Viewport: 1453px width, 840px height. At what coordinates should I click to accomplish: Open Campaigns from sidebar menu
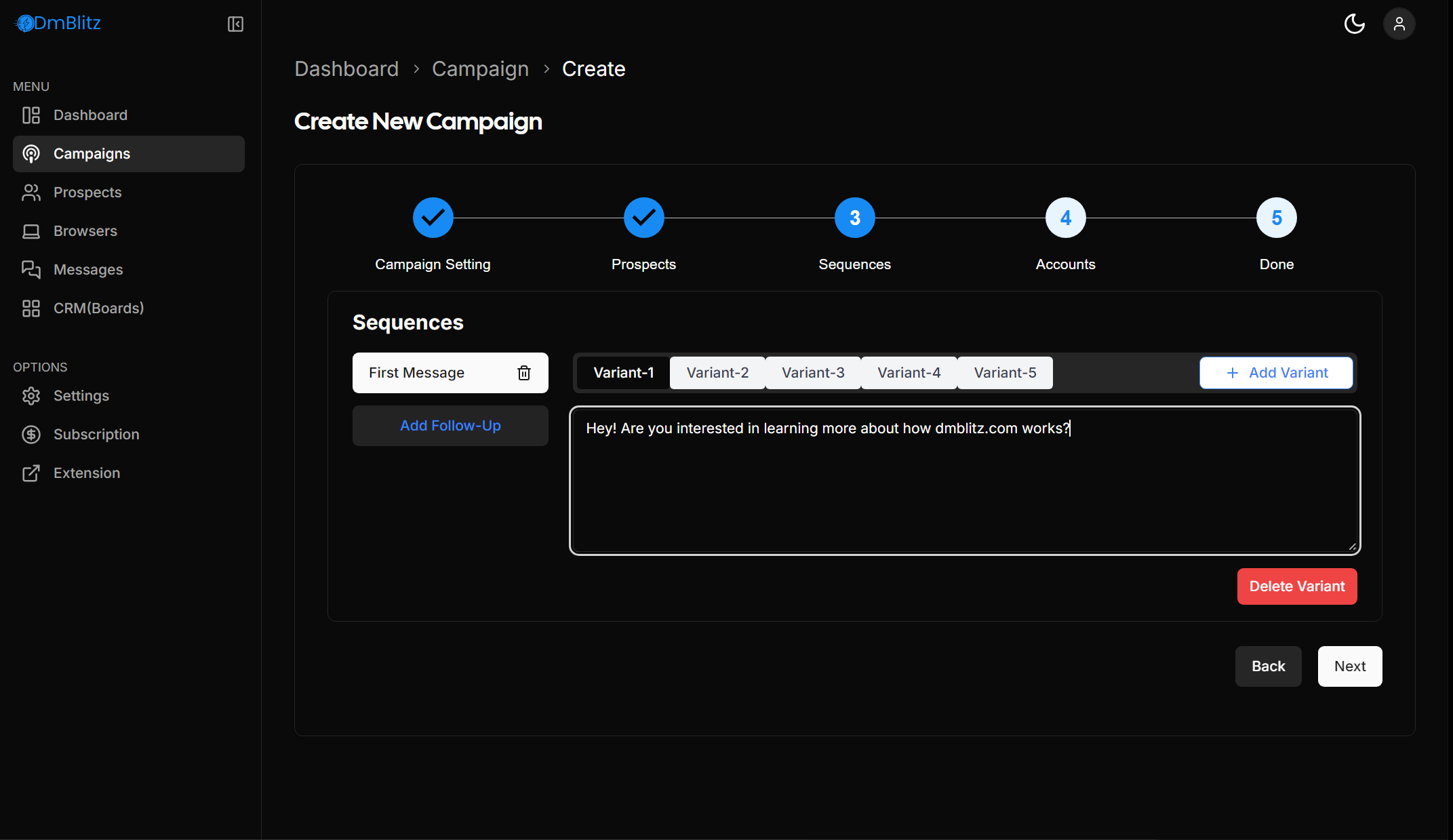pos(129,154)
